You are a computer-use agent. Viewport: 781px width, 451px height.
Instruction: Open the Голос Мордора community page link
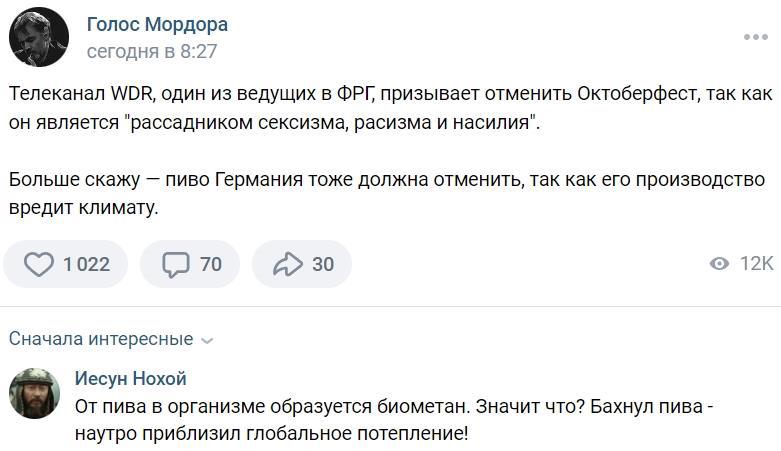tap(157, 25)
